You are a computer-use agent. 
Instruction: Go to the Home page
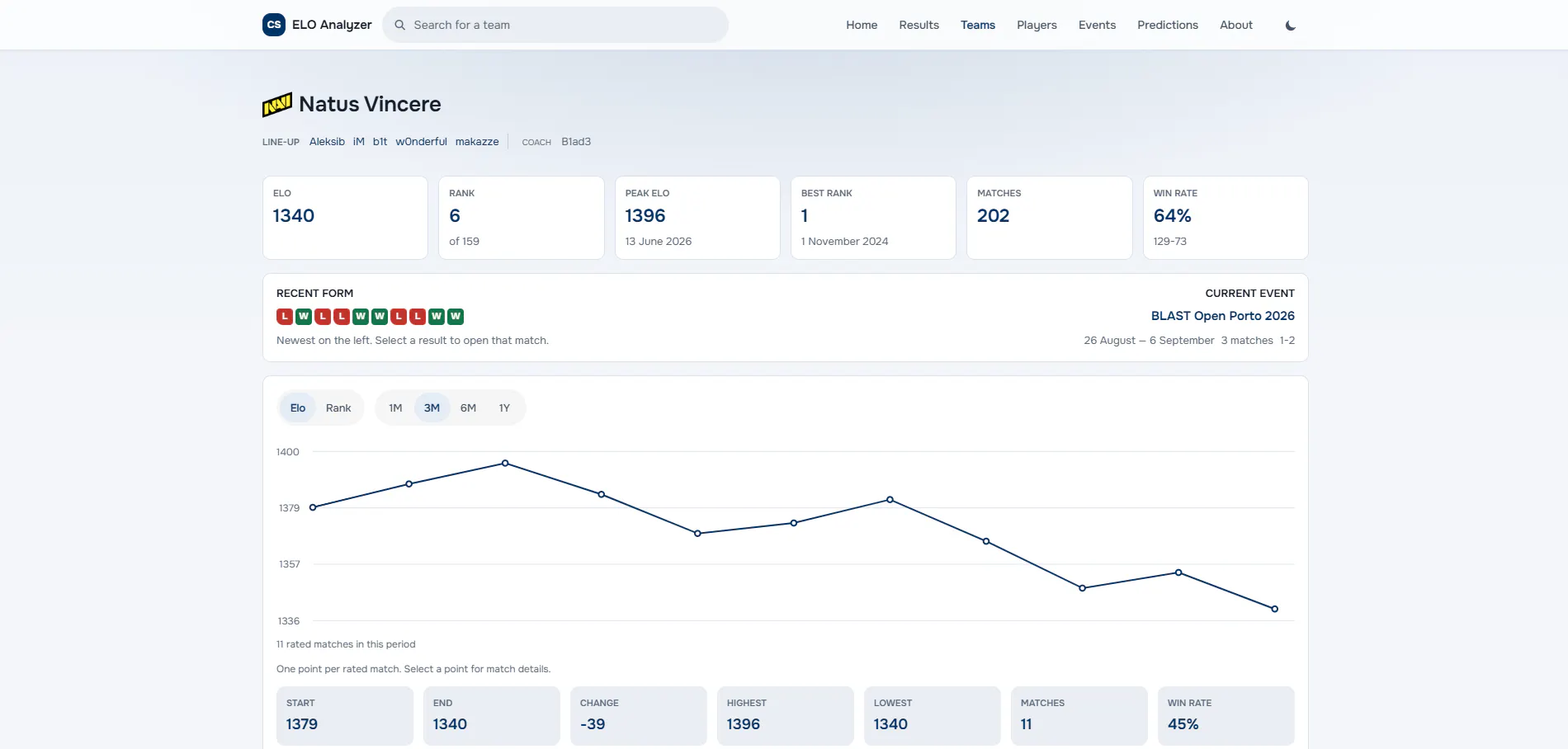pyautogui.click(x=862, y=25)
